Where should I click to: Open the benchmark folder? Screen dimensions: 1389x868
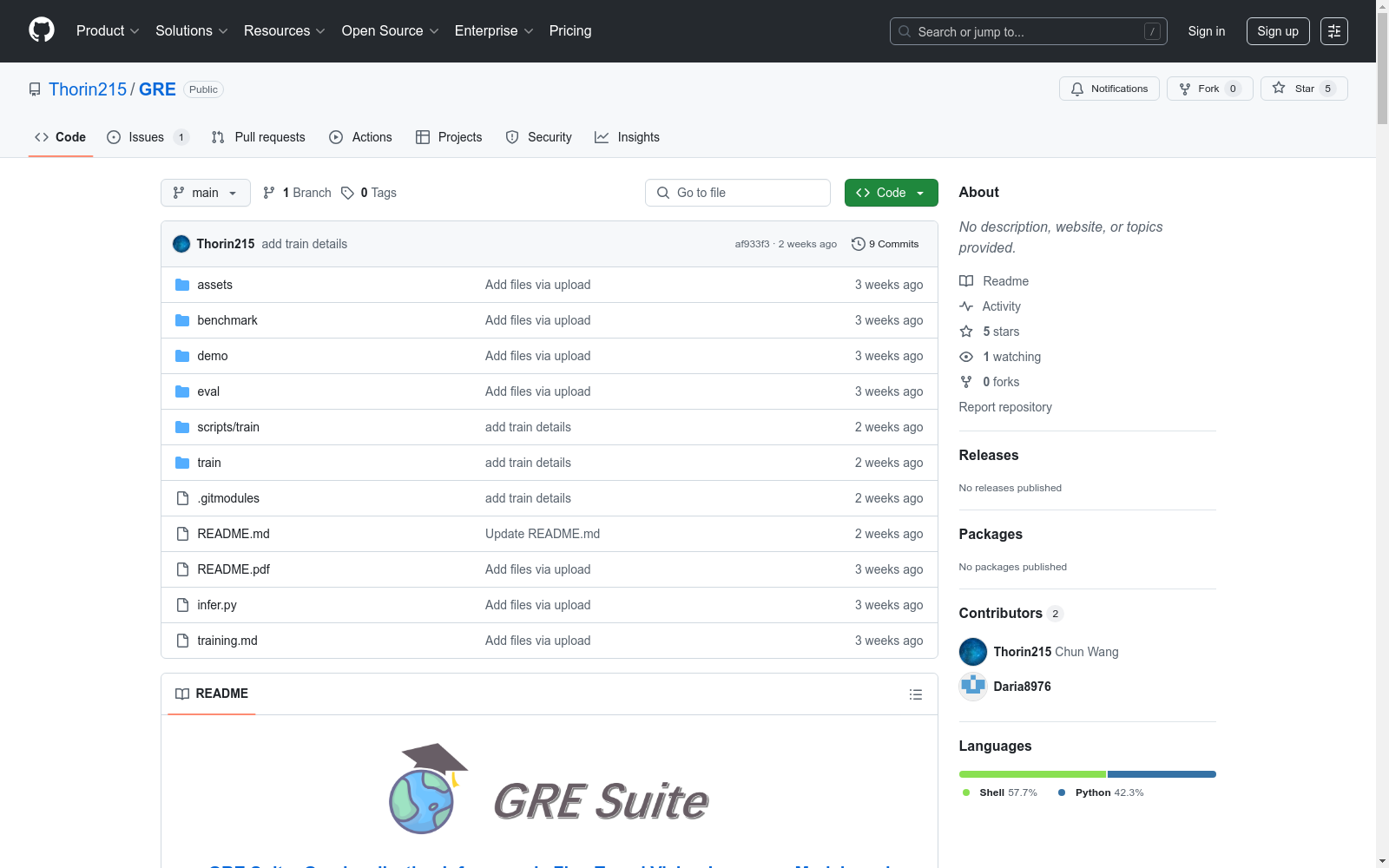tap(227, 320)
